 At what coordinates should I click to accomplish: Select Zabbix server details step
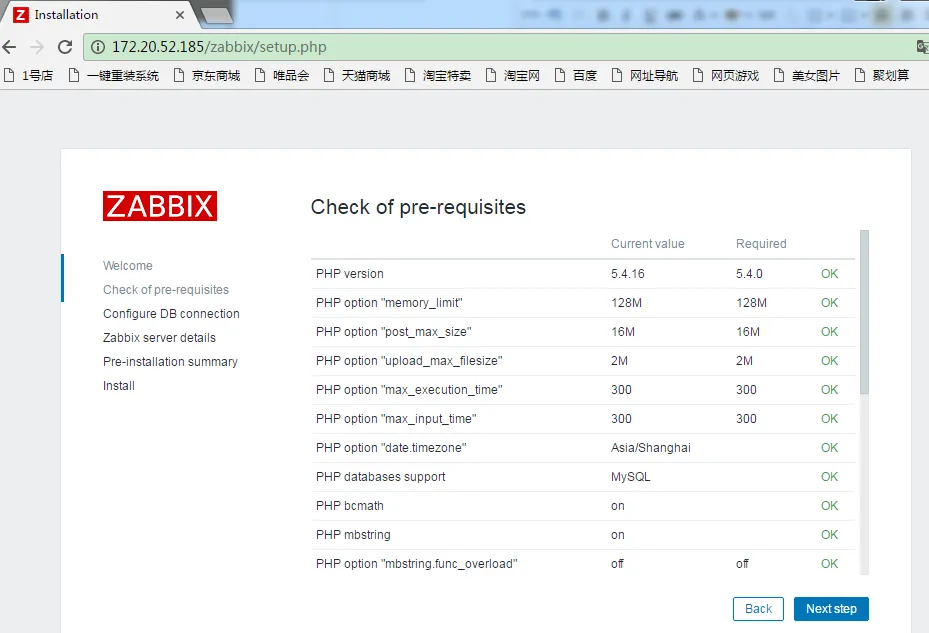(159, 338)
